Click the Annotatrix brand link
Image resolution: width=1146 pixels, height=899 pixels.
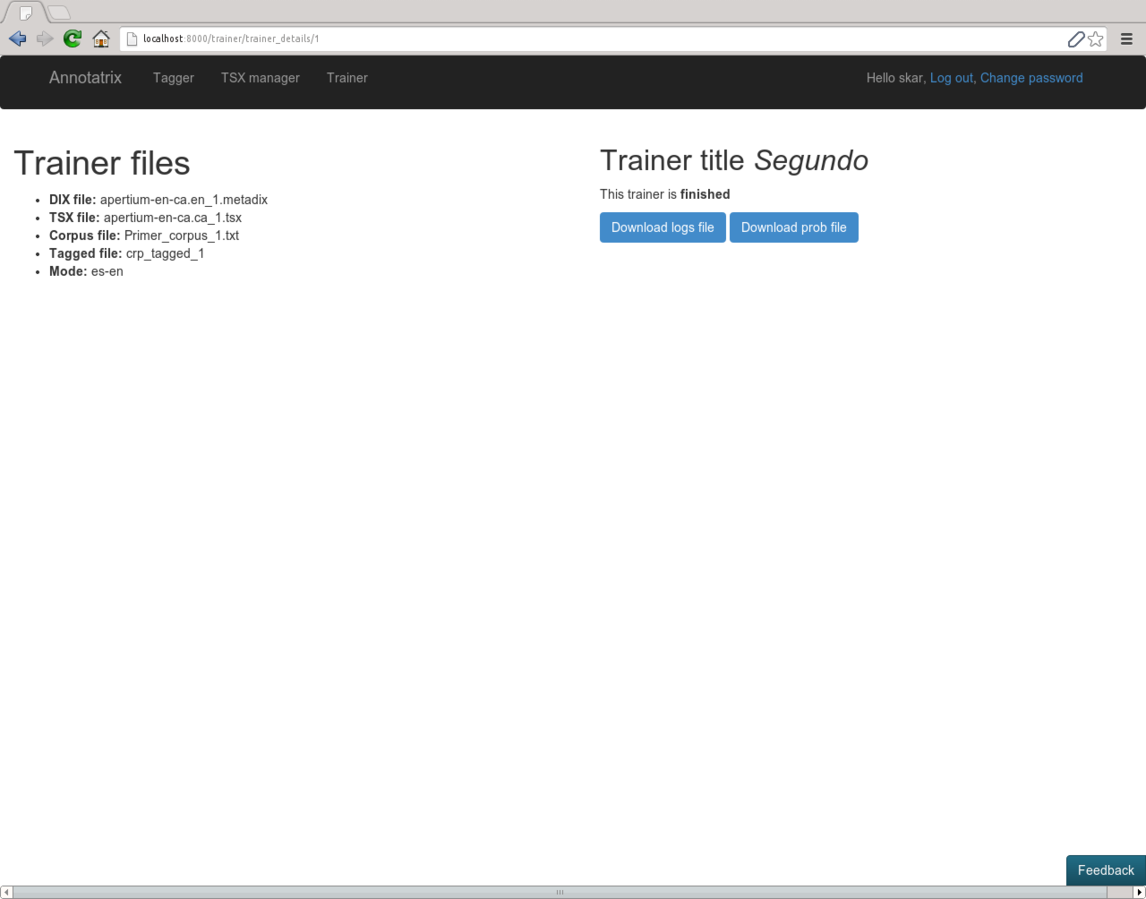click(x=85, y=78)
